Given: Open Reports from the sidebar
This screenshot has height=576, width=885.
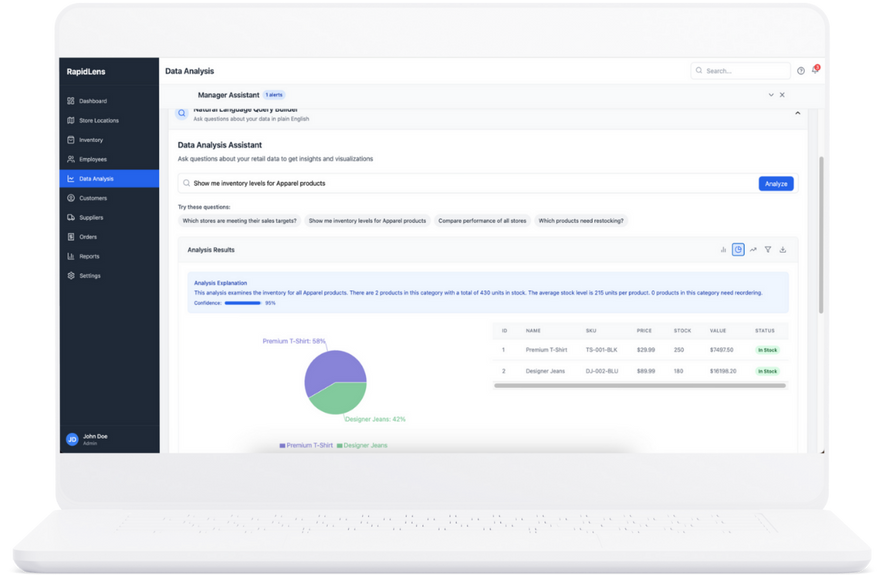Looking at the screenshot, I should click(x=109, y=256).
